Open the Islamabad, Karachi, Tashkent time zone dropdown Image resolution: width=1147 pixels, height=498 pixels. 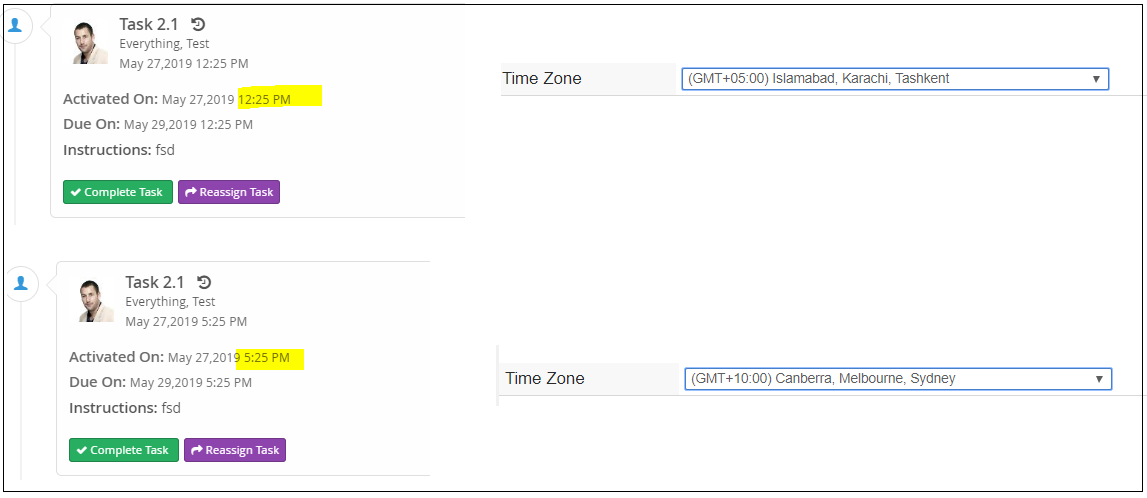(x=895, y=78)
